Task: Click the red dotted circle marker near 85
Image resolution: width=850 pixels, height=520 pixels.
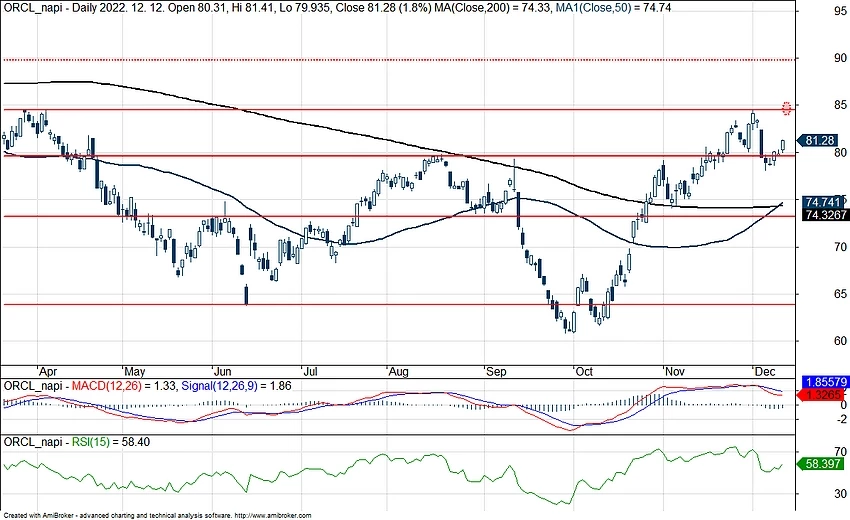Action: click(787, 108)
